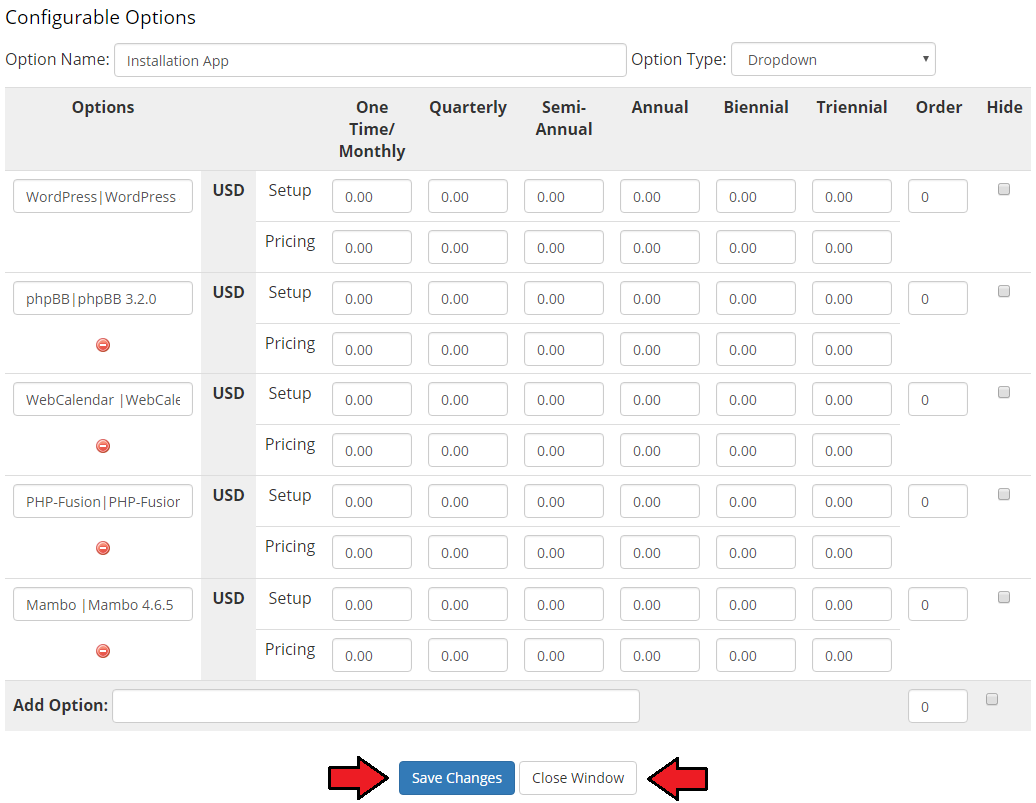Edit phpBB monthly Pricing field
The height and width of the screenshot is (803, 1036).
pos(372,349)
